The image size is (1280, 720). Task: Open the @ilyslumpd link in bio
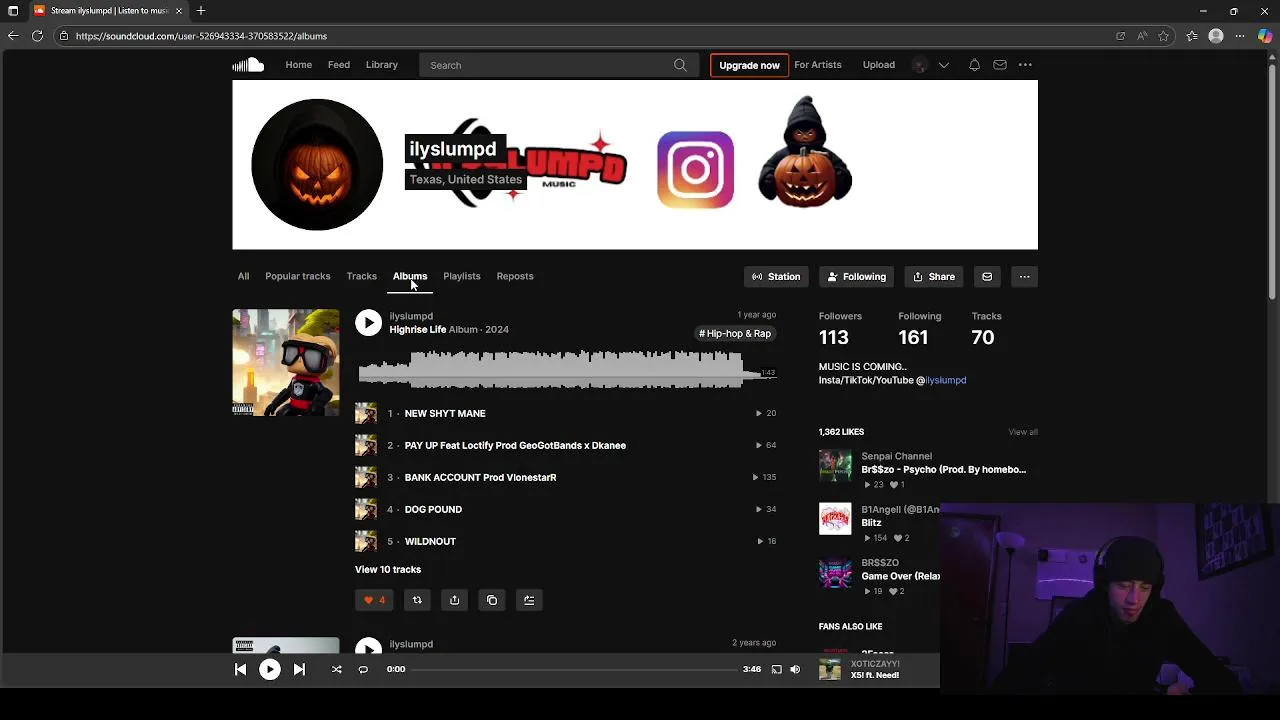click(945, 380)
